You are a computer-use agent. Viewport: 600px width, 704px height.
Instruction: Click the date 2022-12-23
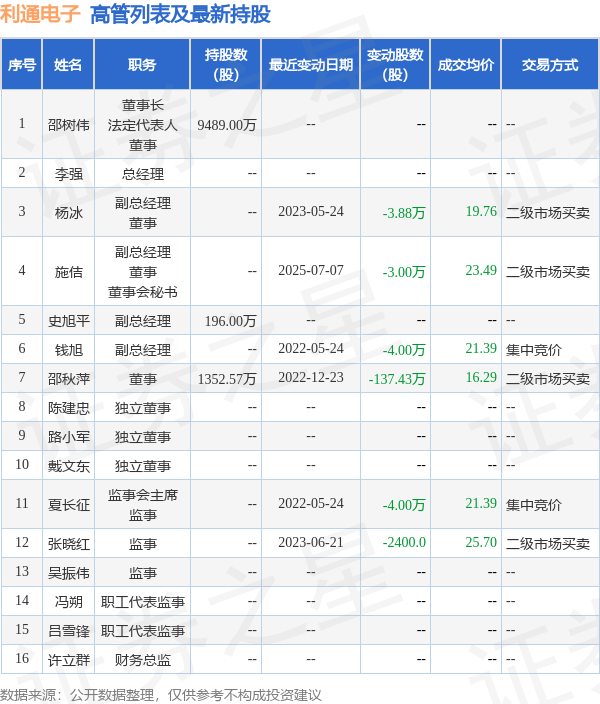(x=311, y=378)
